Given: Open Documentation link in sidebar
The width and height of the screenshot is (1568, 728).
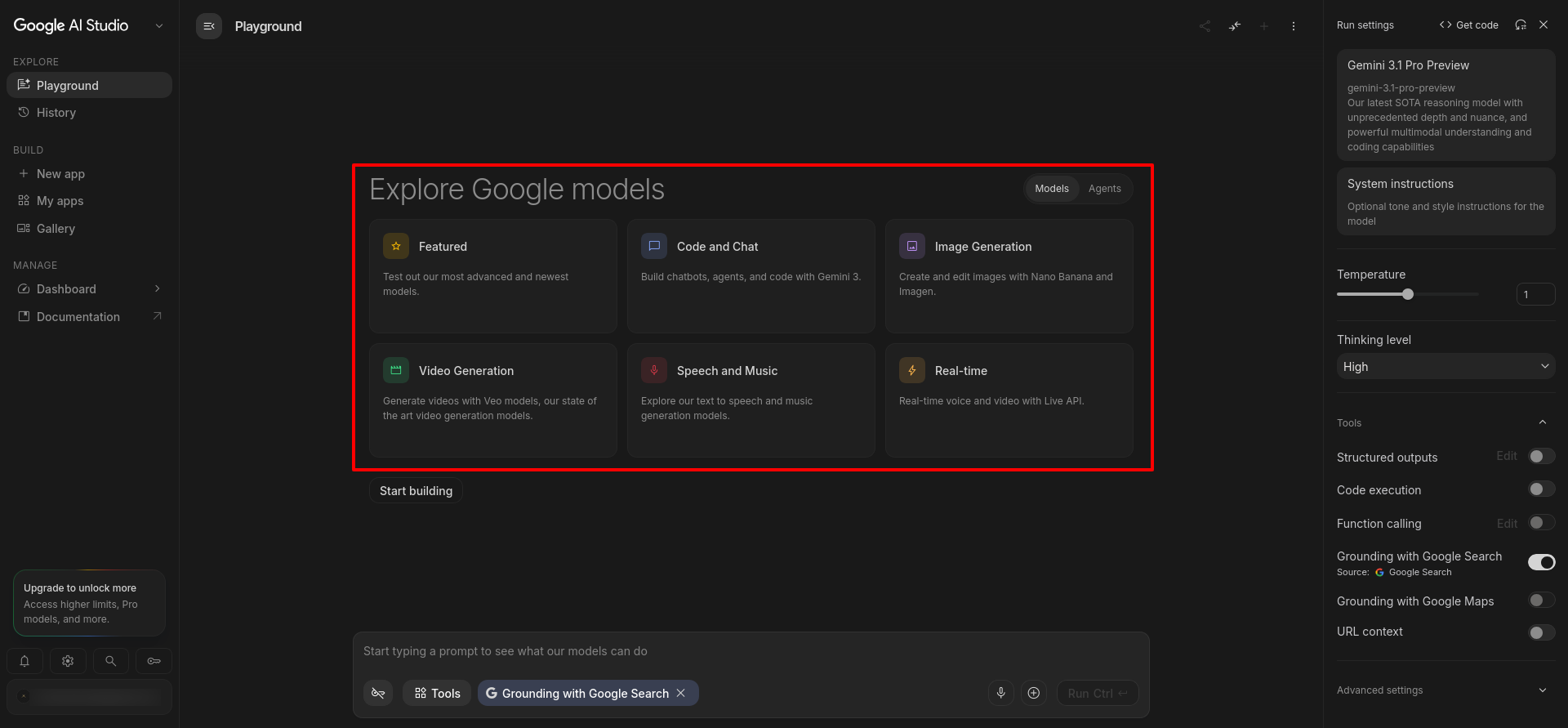Looking at the screenshot, I should pos(89,316).
